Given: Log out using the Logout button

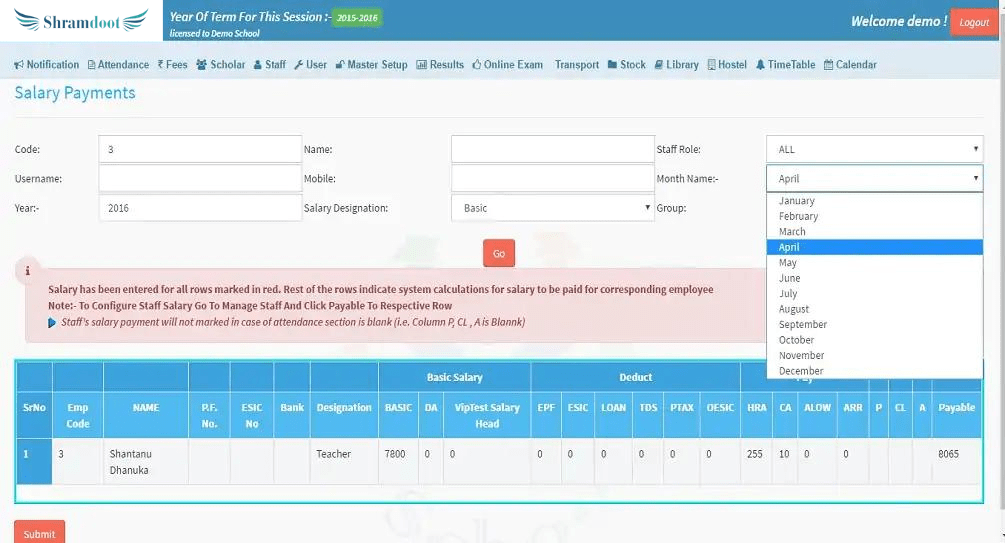Looking at the screenshot, I should (973, 22).
